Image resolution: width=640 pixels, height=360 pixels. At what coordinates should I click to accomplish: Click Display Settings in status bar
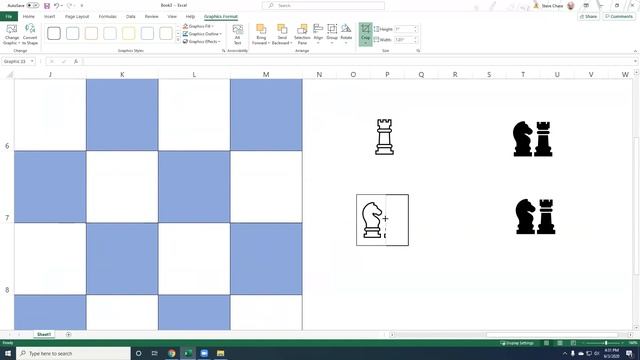pyautogui.click(x=517, y=343)
